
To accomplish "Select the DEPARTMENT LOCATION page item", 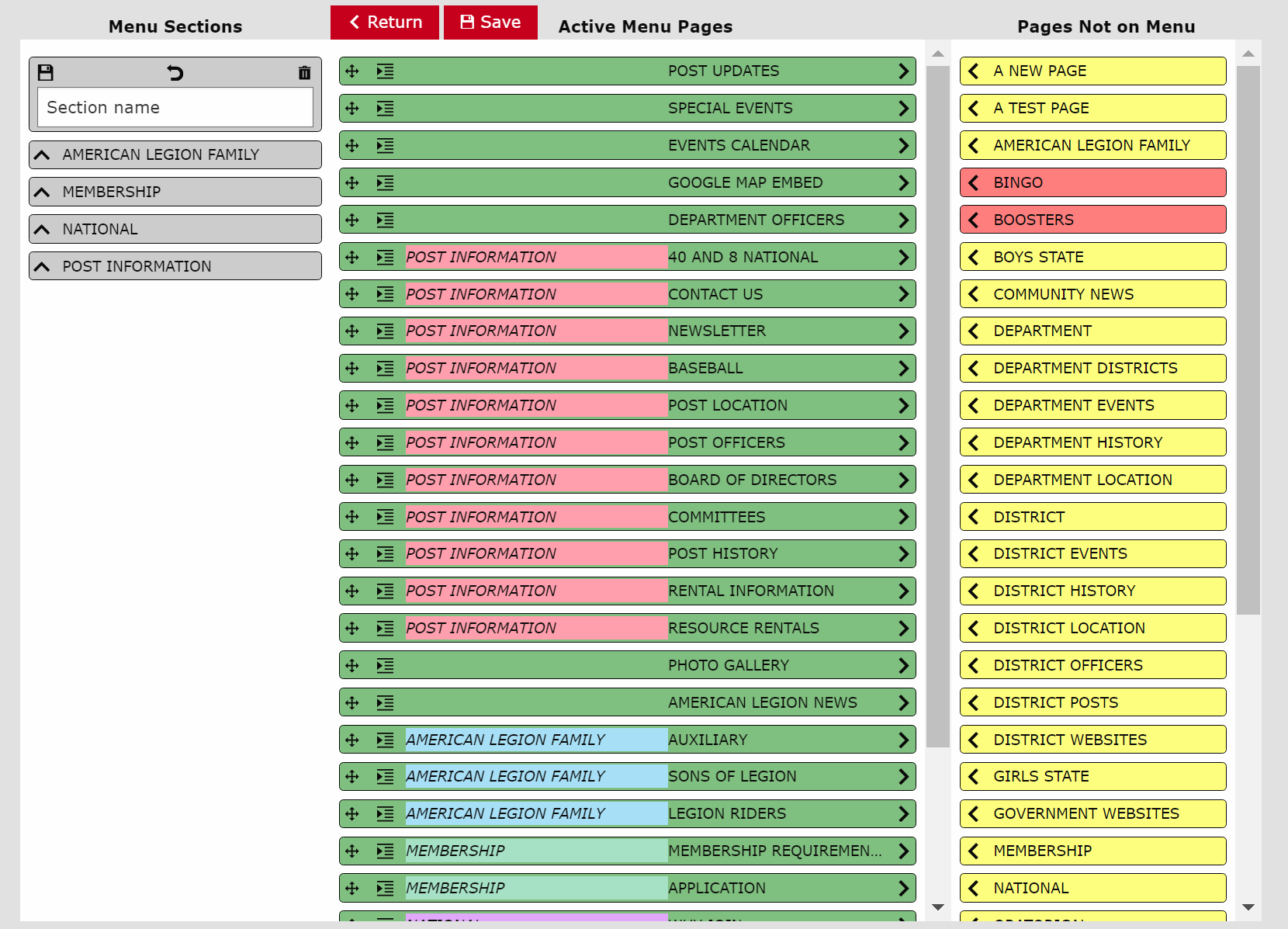I will tap(1093, 480).
